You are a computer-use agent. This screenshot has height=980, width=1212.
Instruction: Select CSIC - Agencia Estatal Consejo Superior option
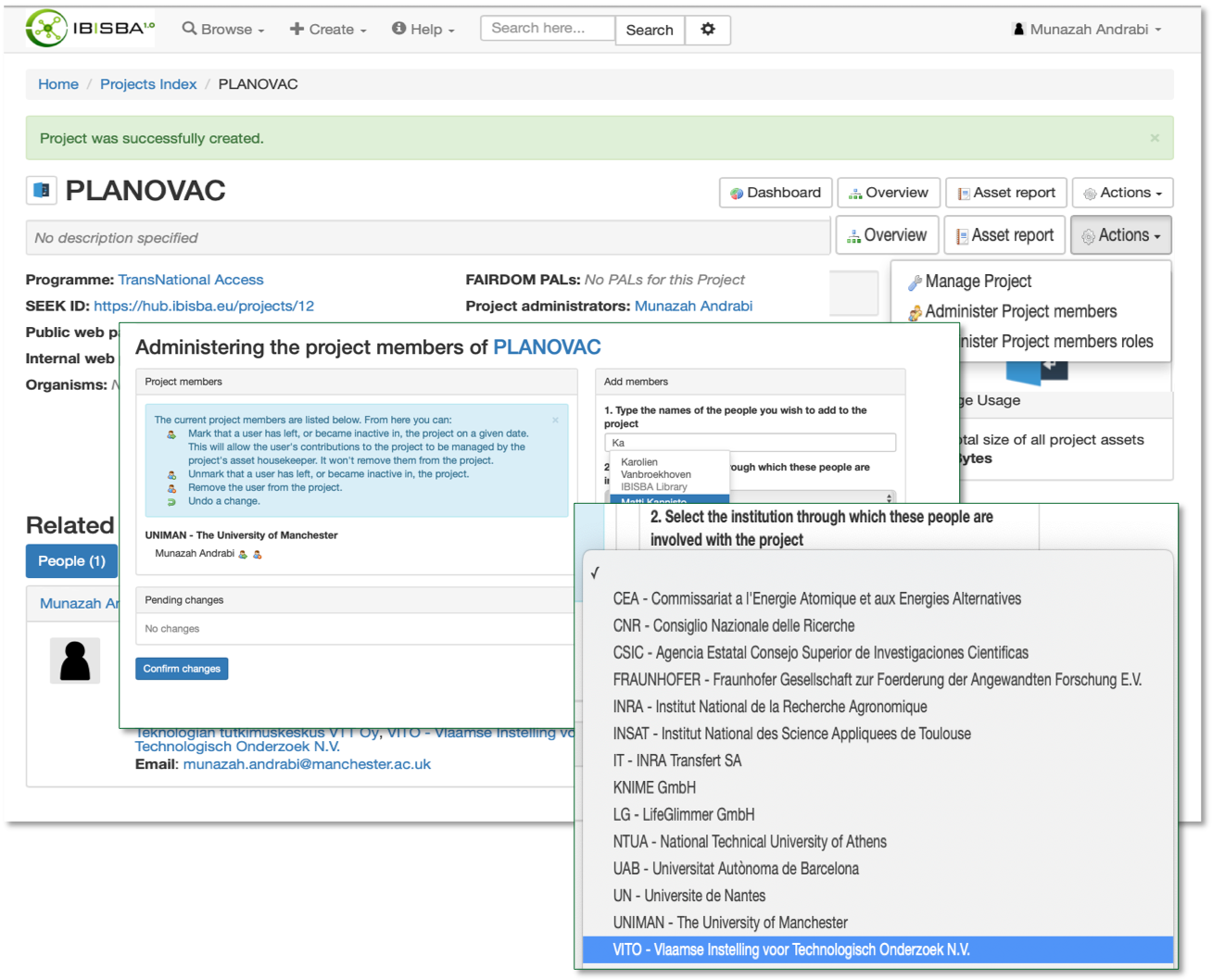click(877, 653)
